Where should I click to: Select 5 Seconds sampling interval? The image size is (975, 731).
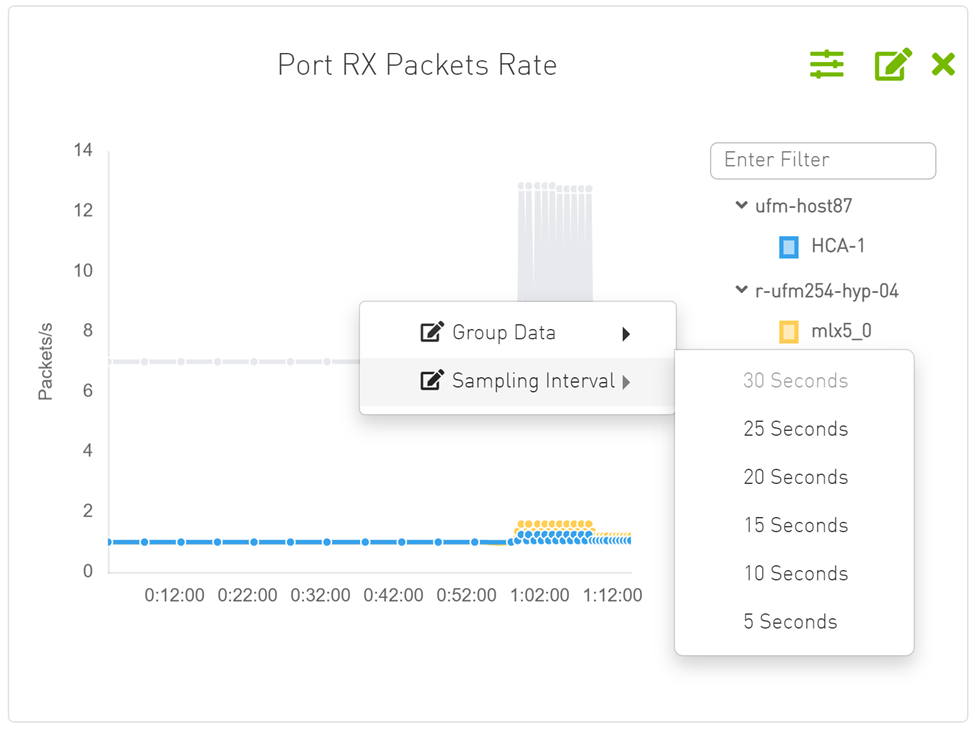tap(790, 621)
